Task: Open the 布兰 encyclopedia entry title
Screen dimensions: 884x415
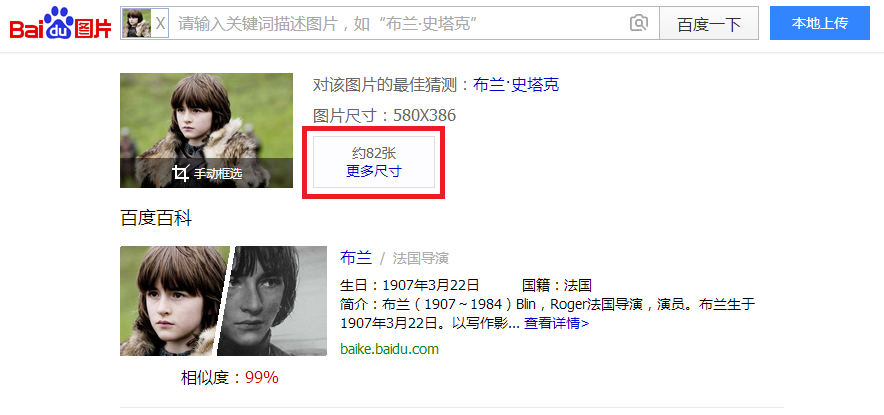Action: pyautogui.click(x=356, y=258)
